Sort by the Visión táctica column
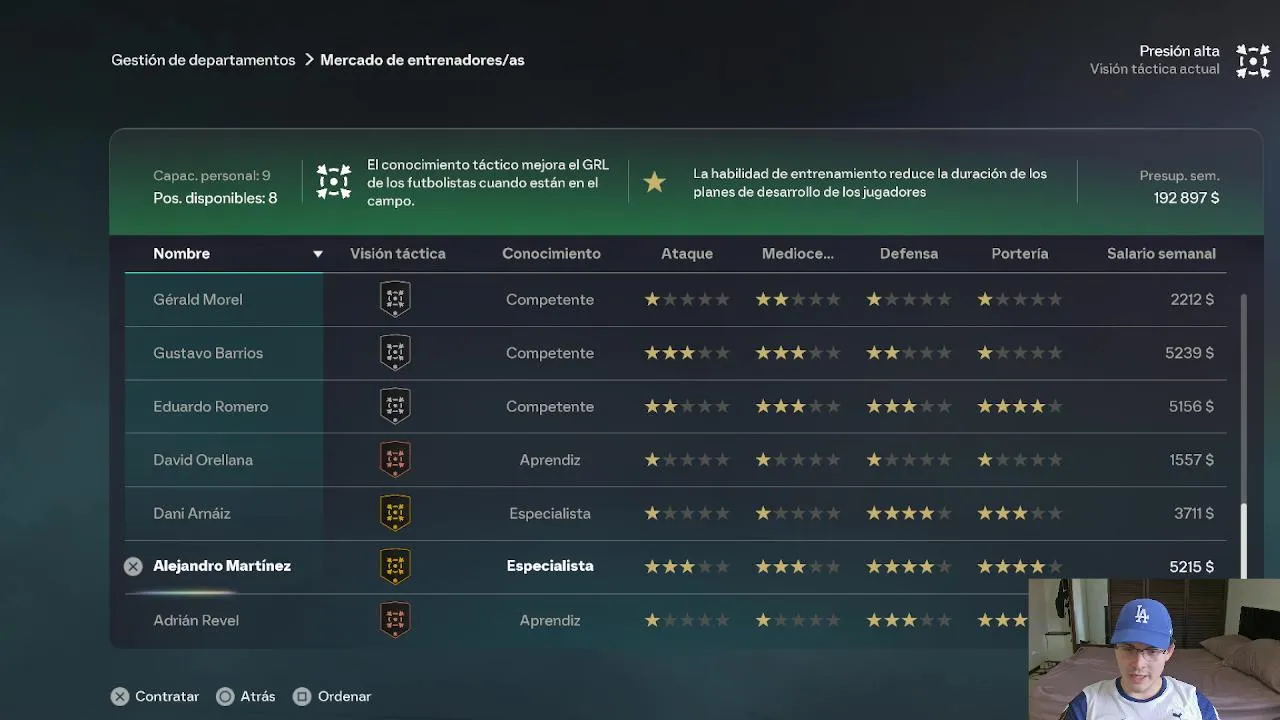1280x720 pixels. coord(398,254)
